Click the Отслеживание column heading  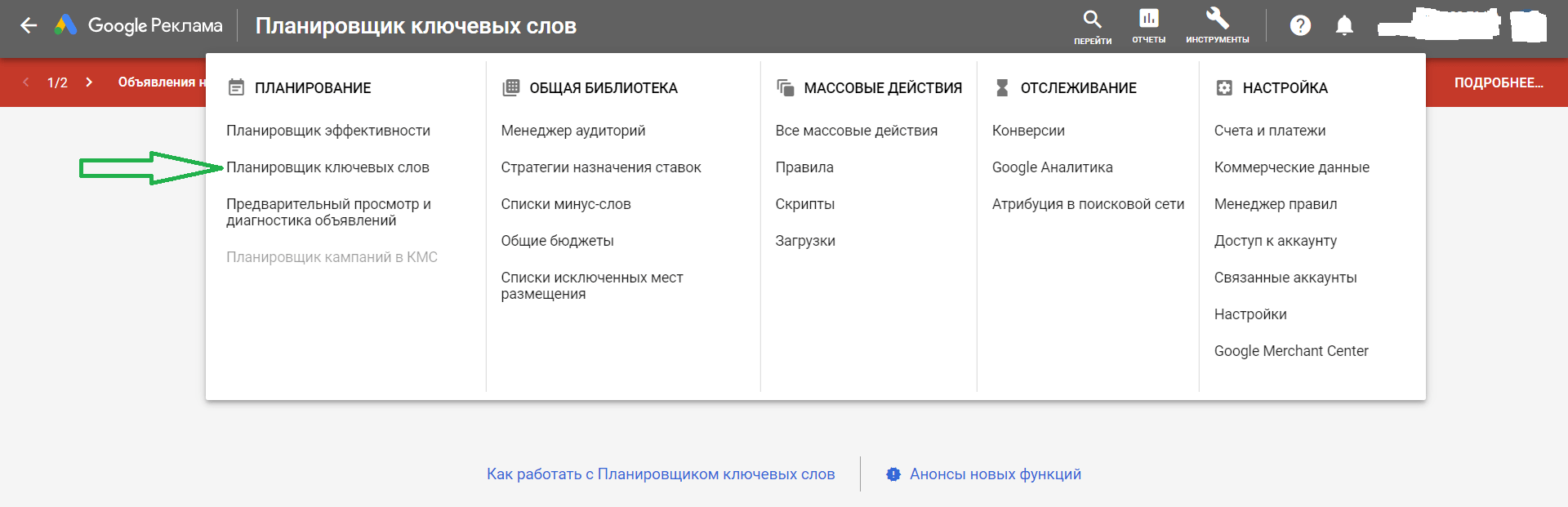tap(1078, 87)
